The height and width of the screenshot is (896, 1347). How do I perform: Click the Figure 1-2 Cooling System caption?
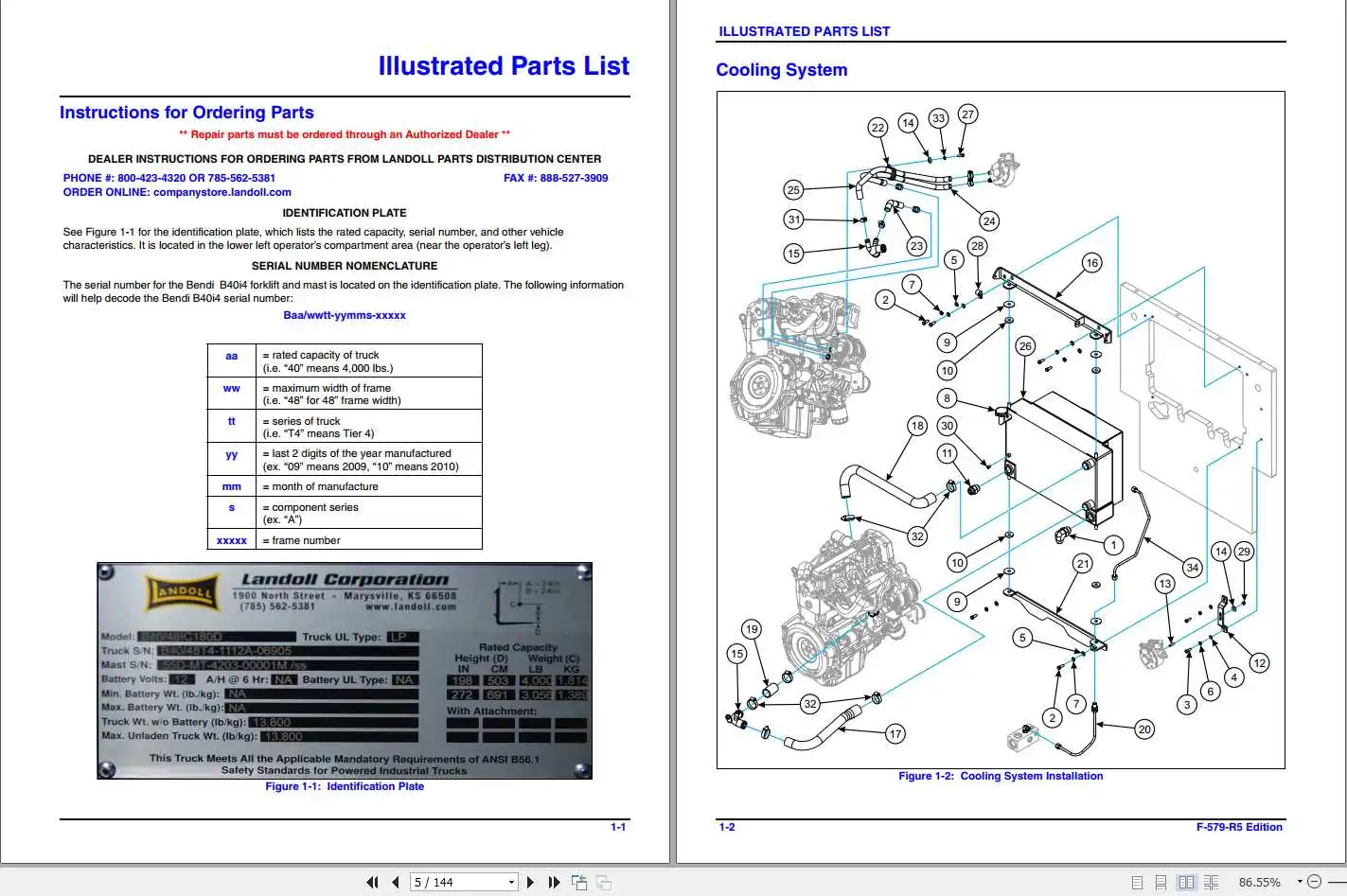(x=1001, y=775)
